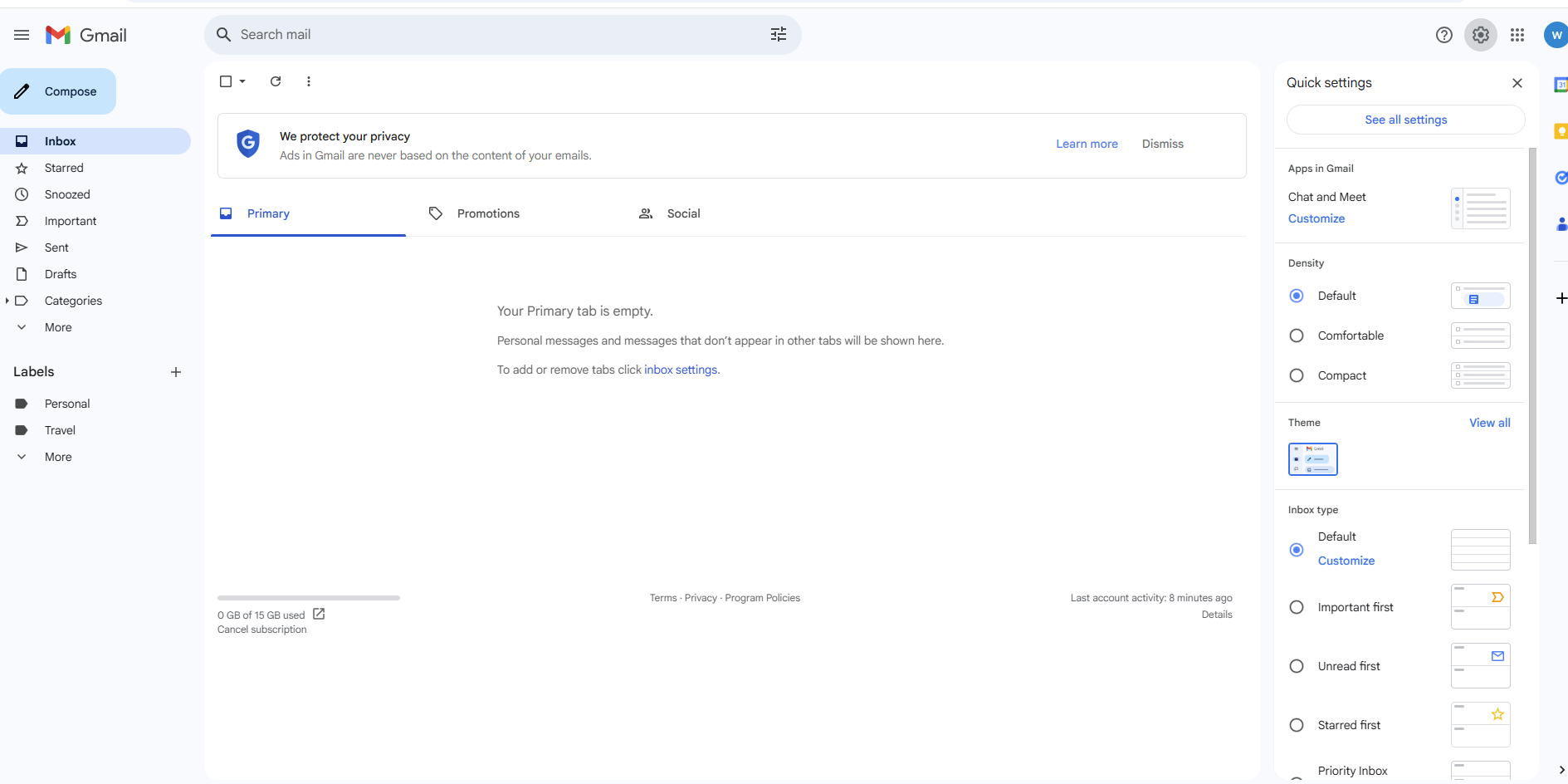
Task: Create new label with plus icon
Action: coord(176,372)
